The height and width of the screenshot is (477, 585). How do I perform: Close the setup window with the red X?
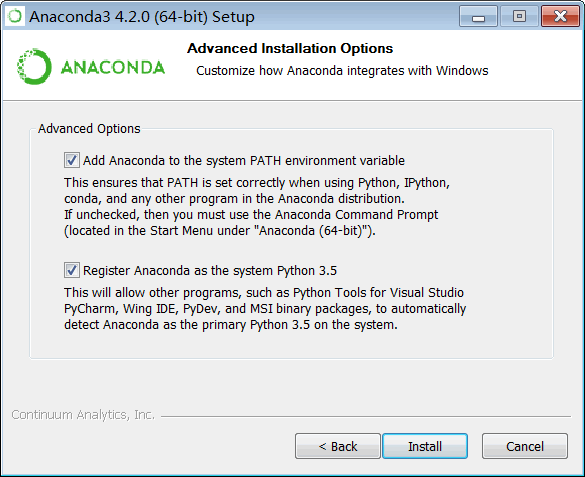pyautogui.click(x=560, y=17)
